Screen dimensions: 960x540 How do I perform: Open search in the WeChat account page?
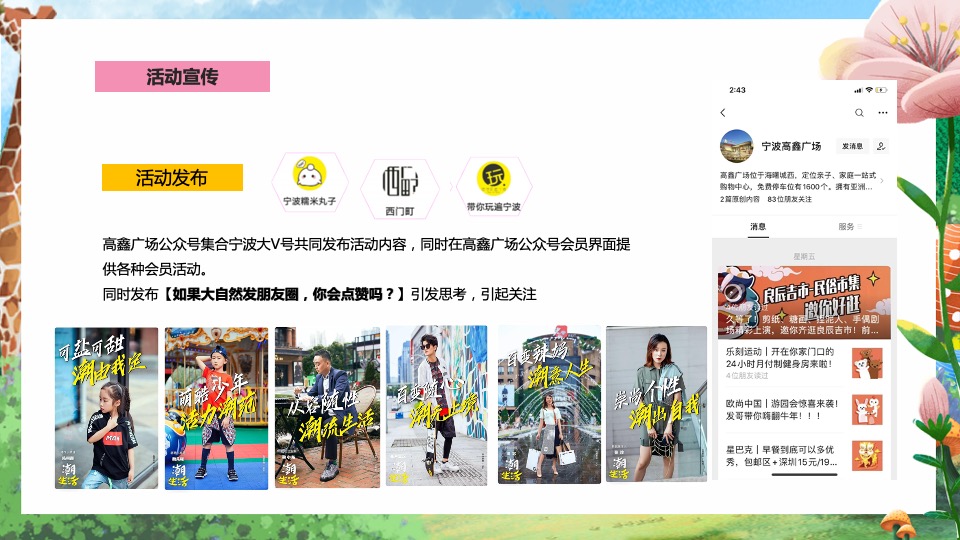point(858,113)
